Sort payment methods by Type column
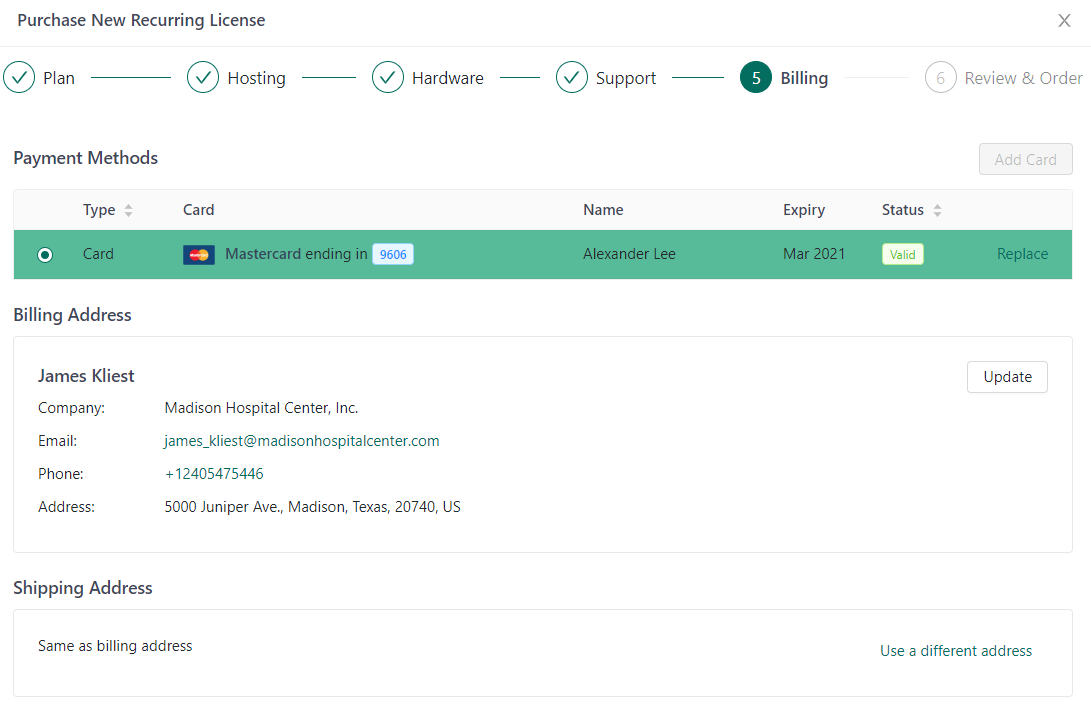The image size is (1091, 717). (x=128, y=211)
